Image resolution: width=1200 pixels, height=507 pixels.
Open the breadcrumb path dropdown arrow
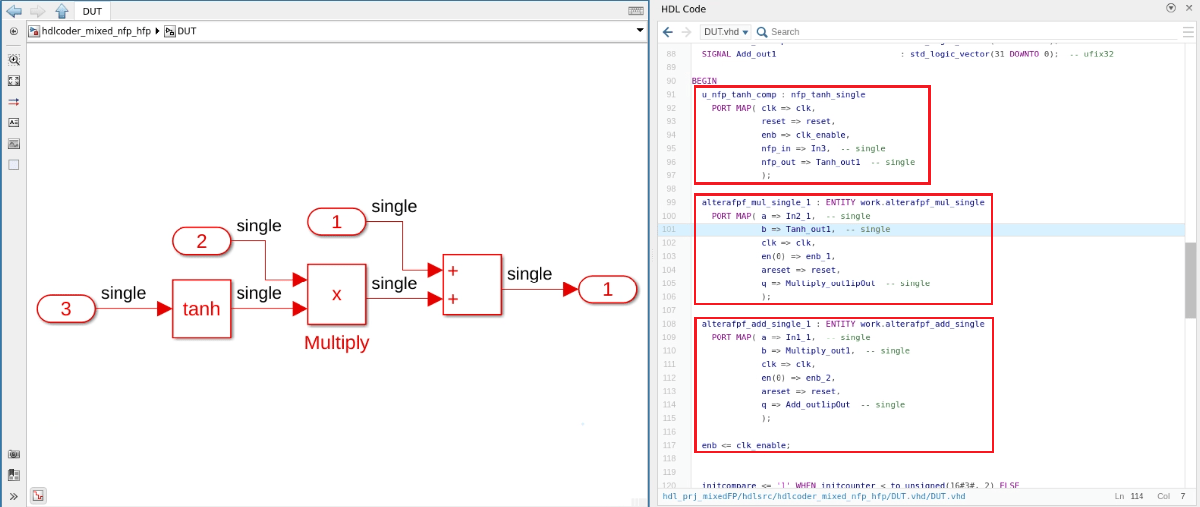point(640,31)
